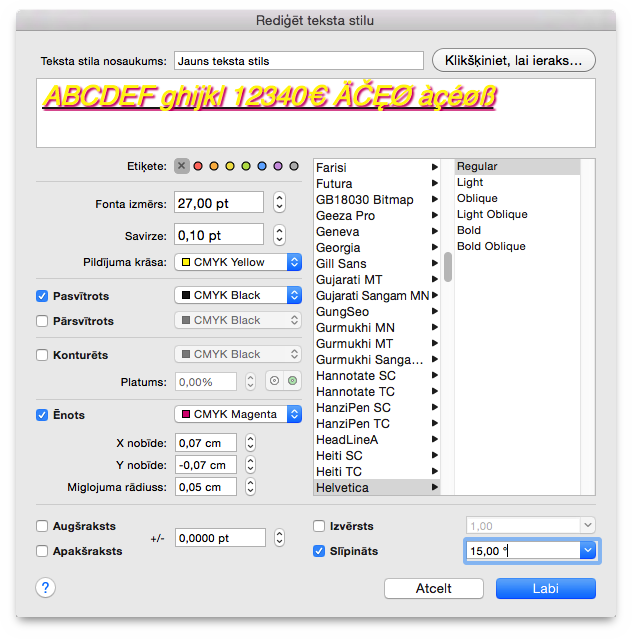Choose the Oblique font style
The width and height of the screenshot is (632, 639).
coord(517,198)
